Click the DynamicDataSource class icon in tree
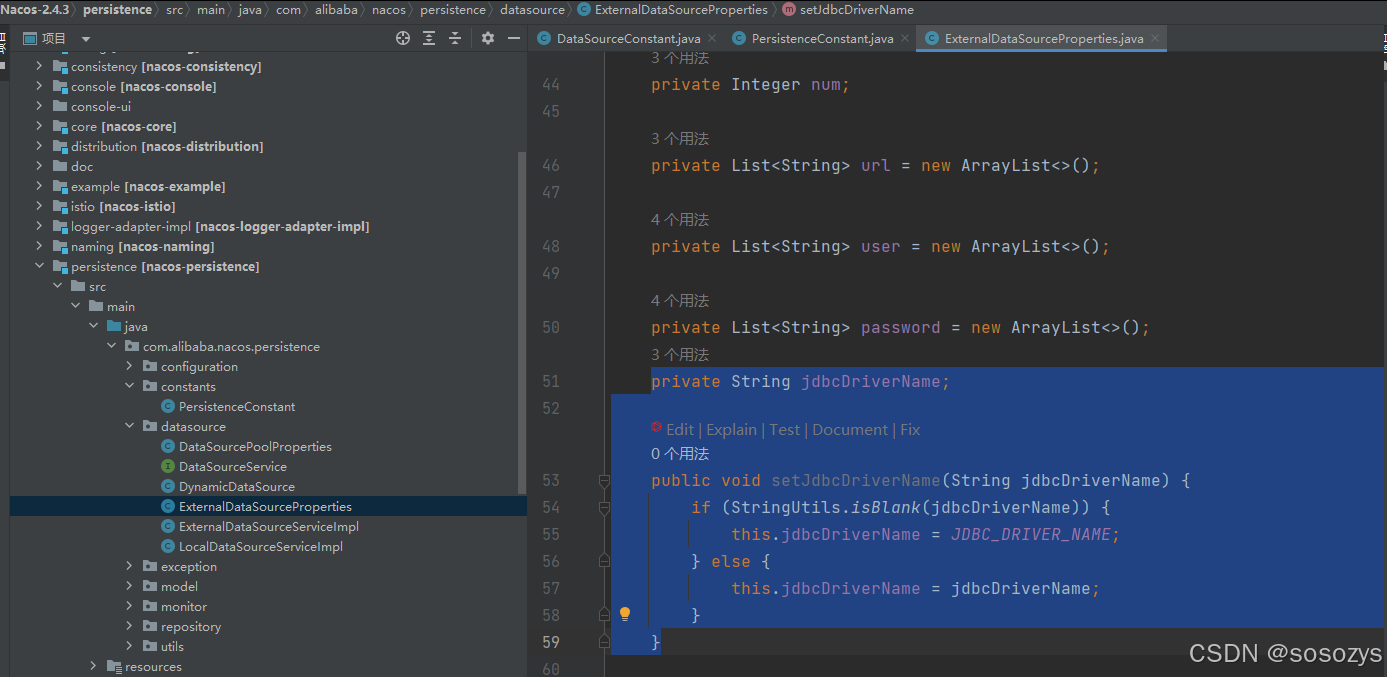Viewport: 1387px width, 677px height. (168, 486)
